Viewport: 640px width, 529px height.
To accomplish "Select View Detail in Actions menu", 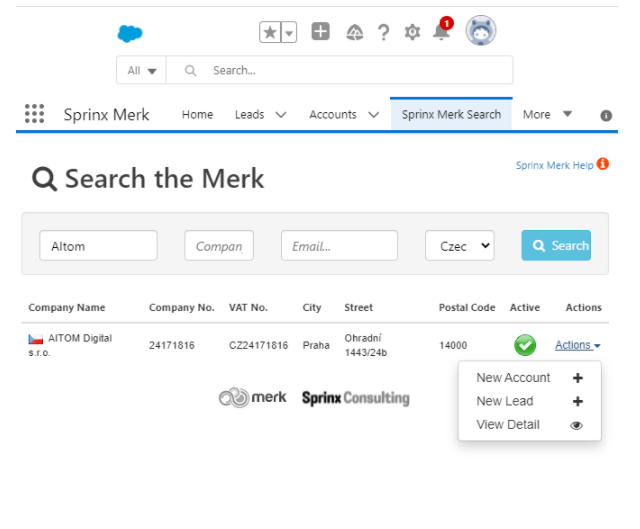I will (x=508, y=425).
